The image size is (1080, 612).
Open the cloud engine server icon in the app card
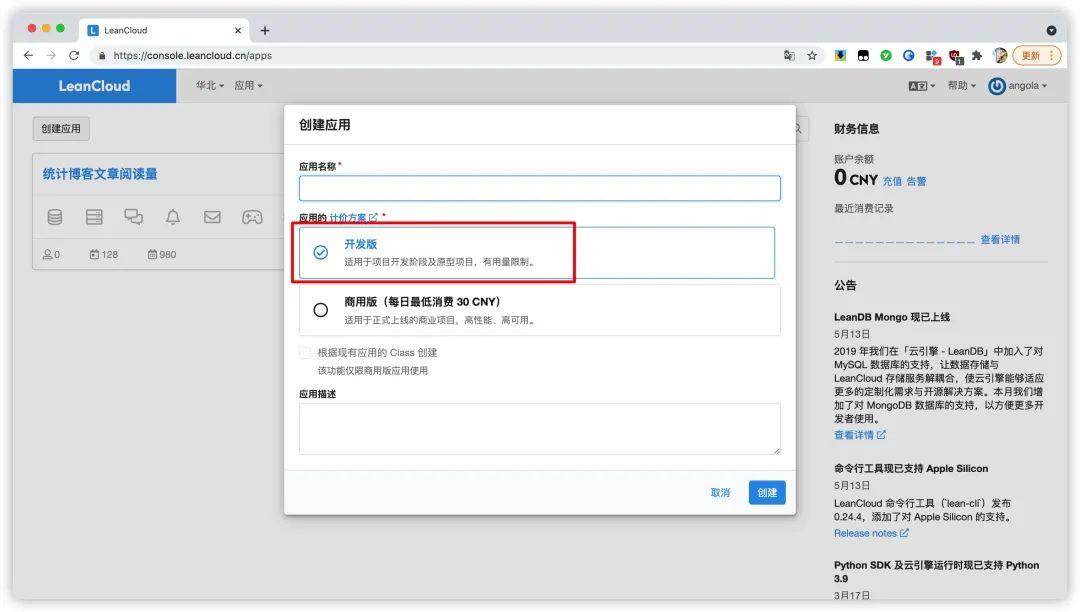(94, 218)
